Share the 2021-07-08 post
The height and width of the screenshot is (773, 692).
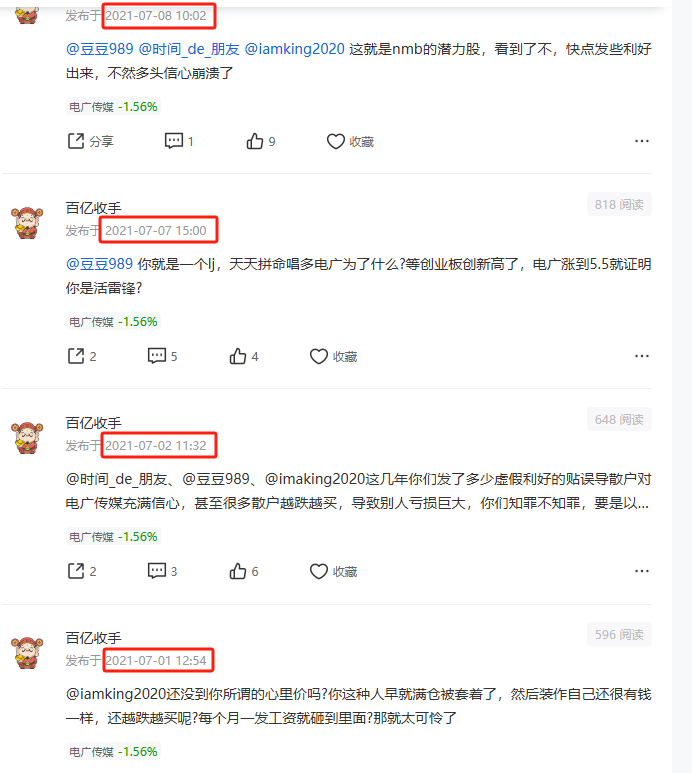90,141
